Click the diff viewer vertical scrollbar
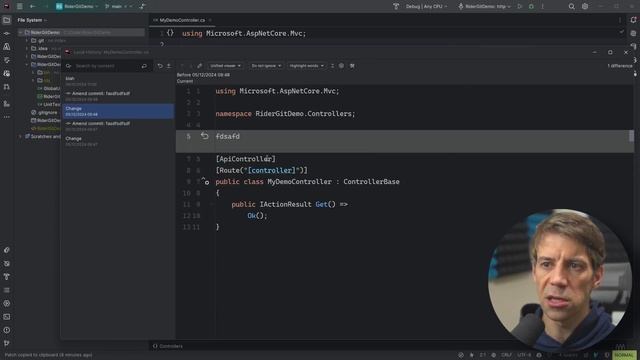Image resolution: width=640 pixels, height=360 pixels. pos(631,136)
